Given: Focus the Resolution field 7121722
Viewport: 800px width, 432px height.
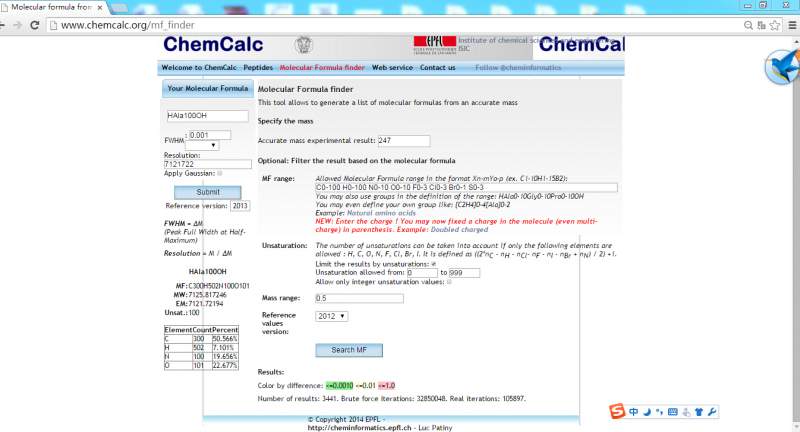Looking at the screenshot, I should (x=208, y=164).
